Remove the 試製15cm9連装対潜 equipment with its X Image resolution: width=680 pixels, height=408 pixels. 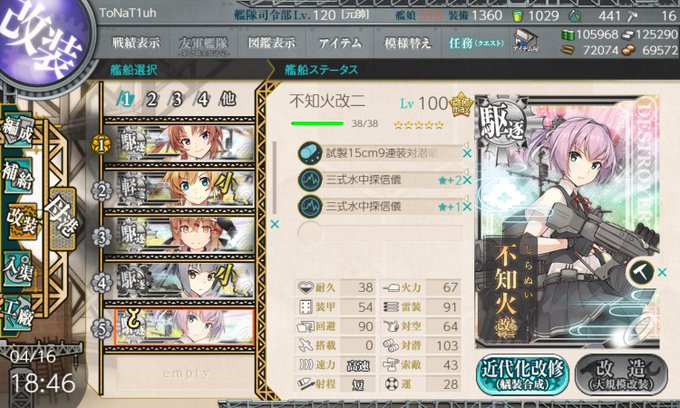point(467,153)
